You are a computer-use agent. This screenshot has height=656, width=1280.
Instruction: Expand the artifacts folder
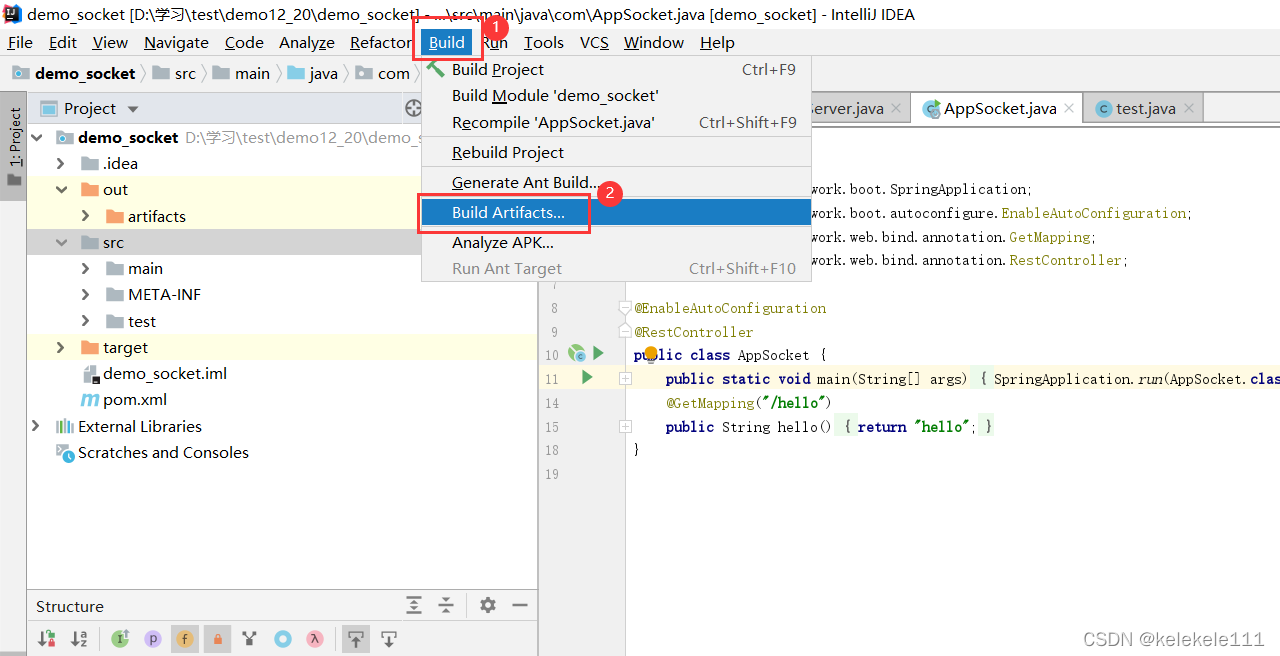point(86,216)
